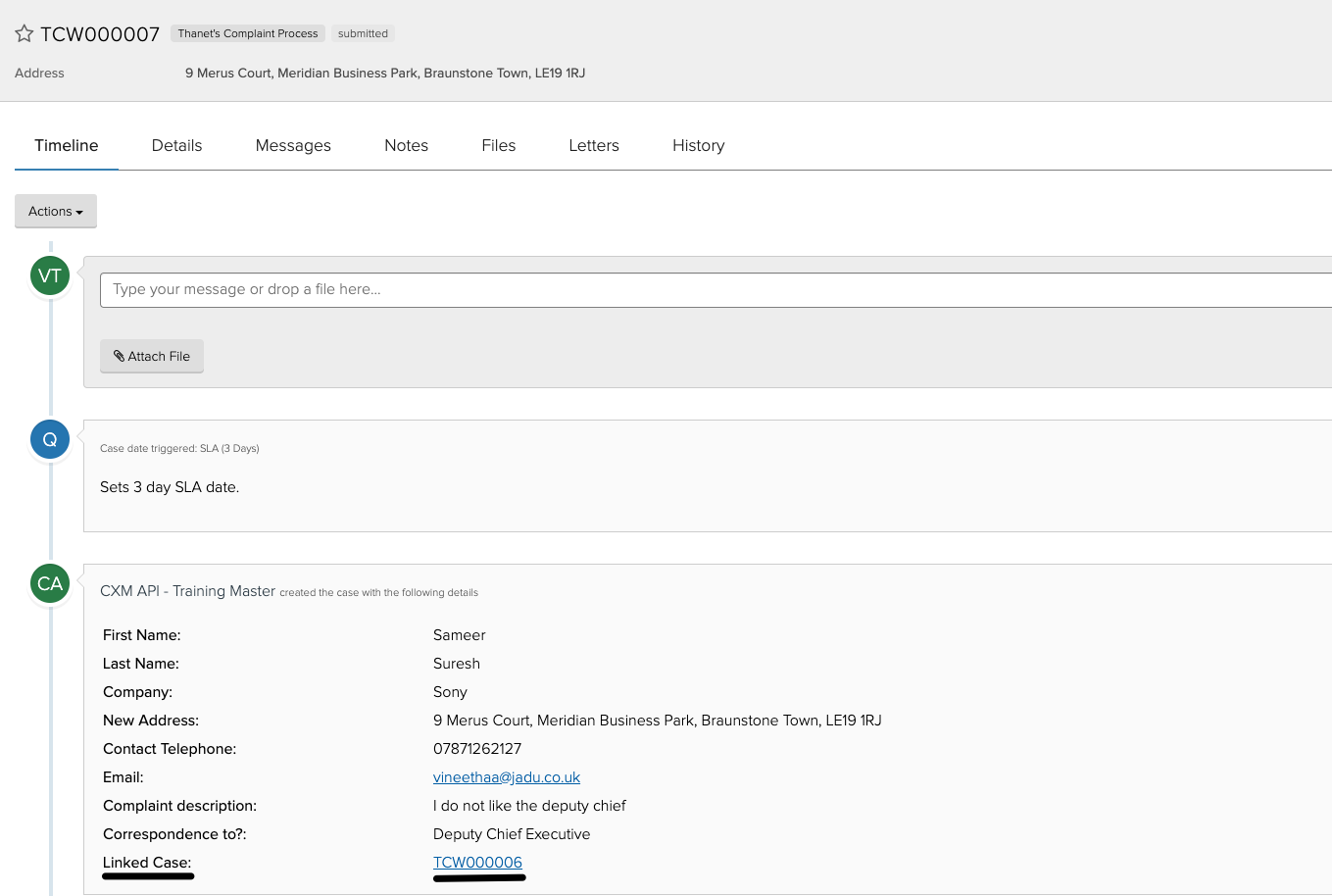This screenshot has width=1332, height=896.
Task: Go to the Notes tab
Action: (406, 145)
